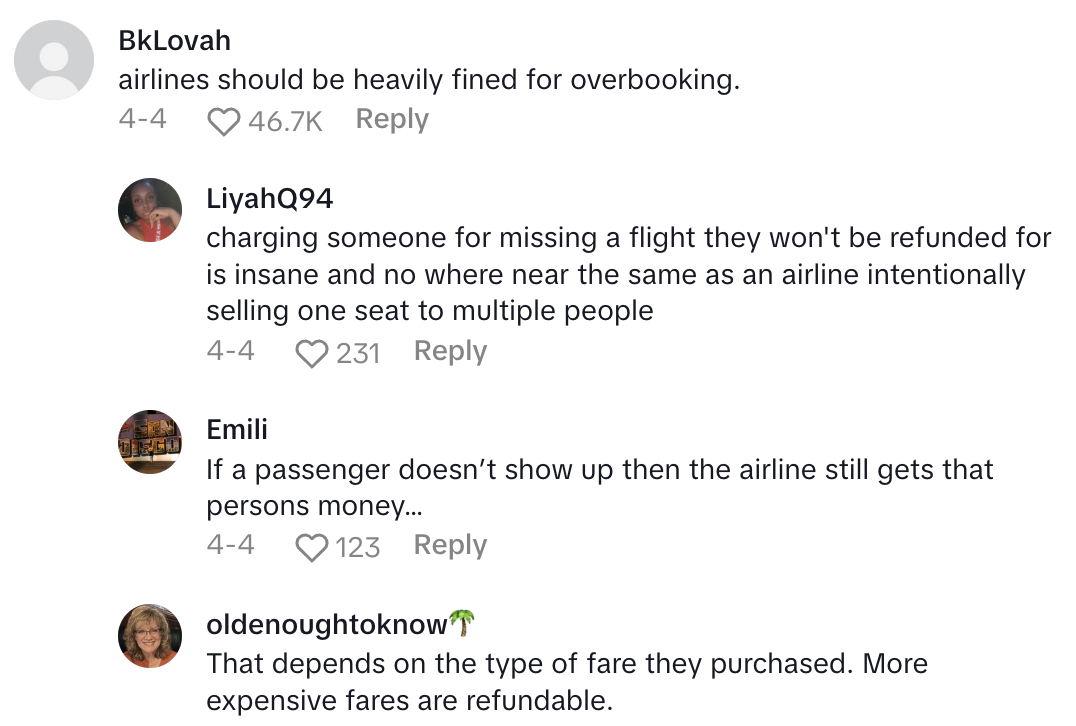Image resolution: width=1076 pixels, height=726 pixels.
Task: Click the 123 like count
Action: (x=358, y=547)
